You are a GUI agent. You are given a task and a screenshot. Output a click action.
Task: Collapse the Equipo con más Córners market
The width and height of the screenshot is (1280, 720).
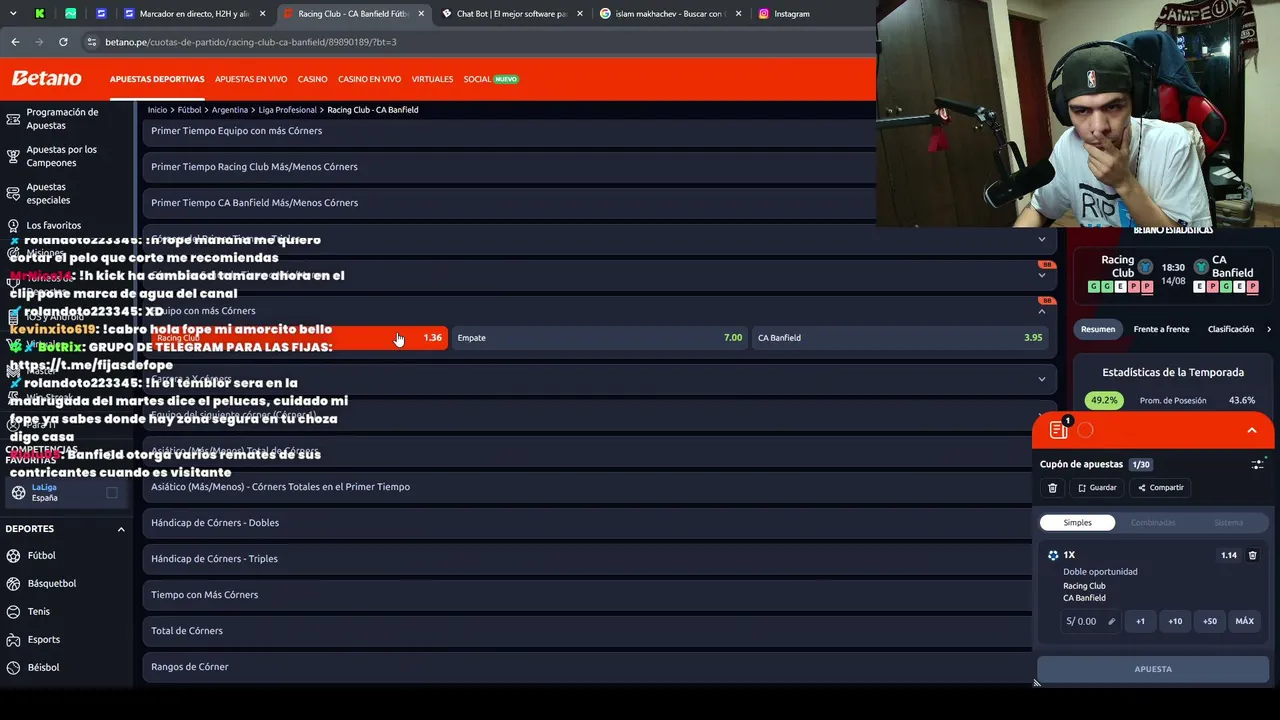[1041, 311]
